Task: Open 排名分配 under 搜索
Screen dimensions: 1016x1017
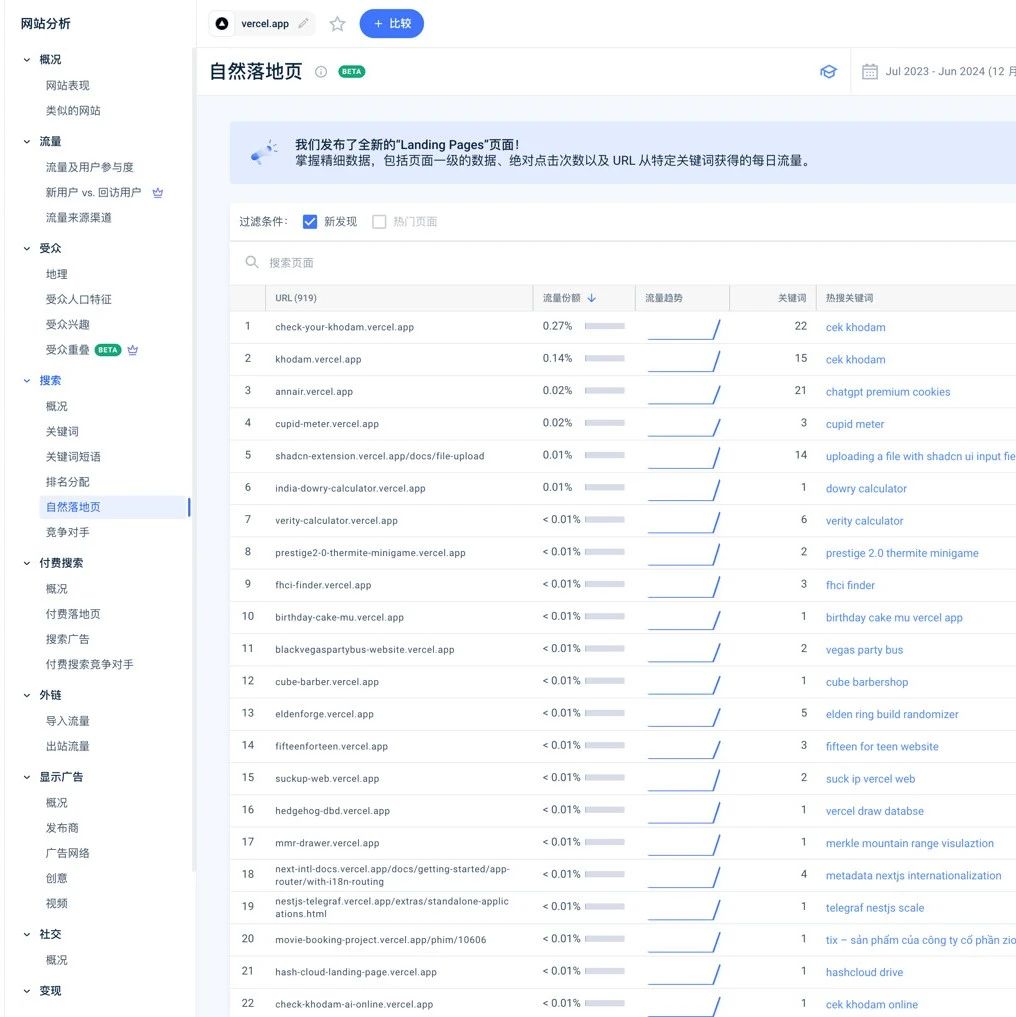Action: 67,482
